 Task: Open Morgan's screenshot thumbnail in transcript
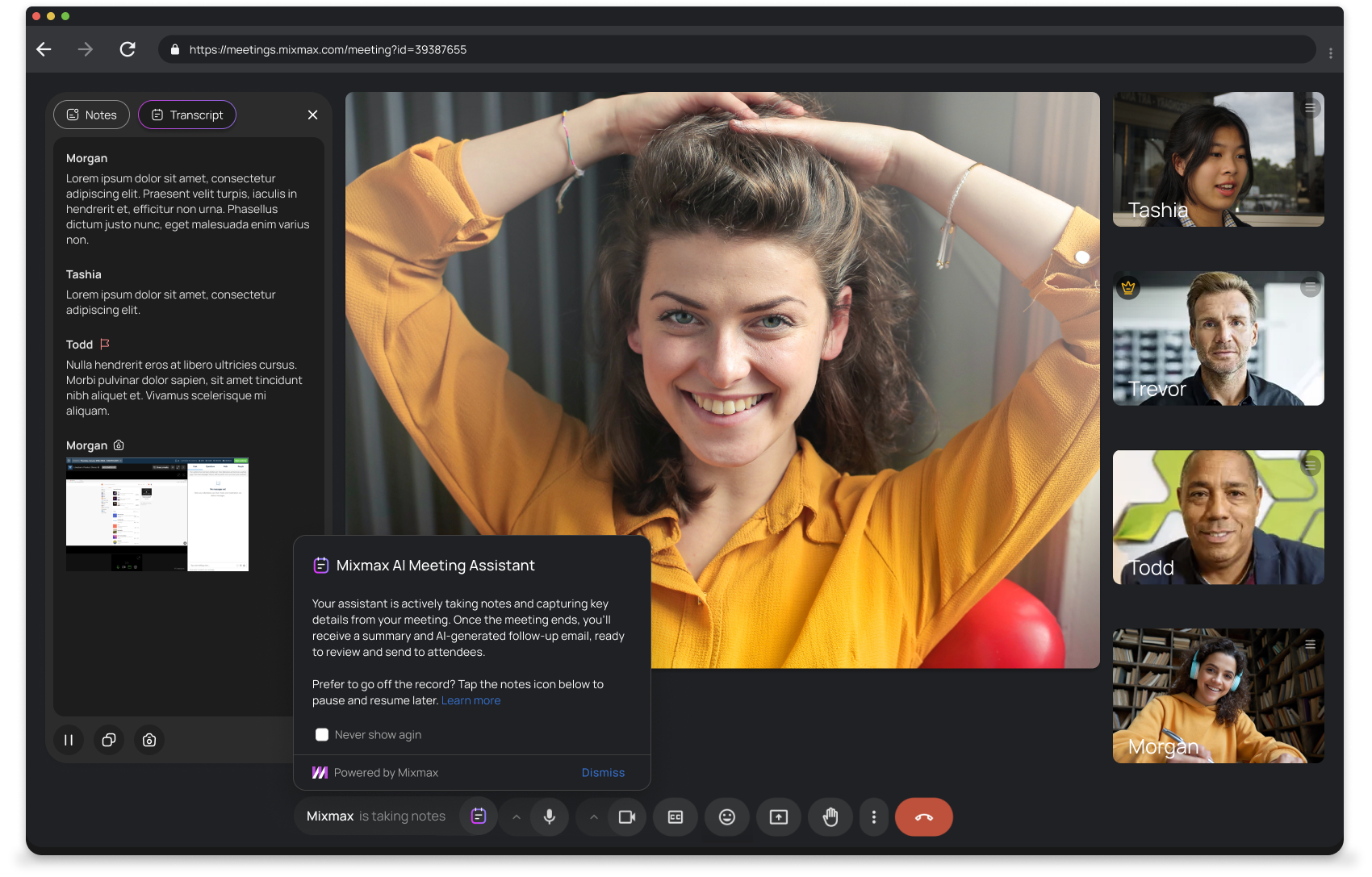point(157,515)
